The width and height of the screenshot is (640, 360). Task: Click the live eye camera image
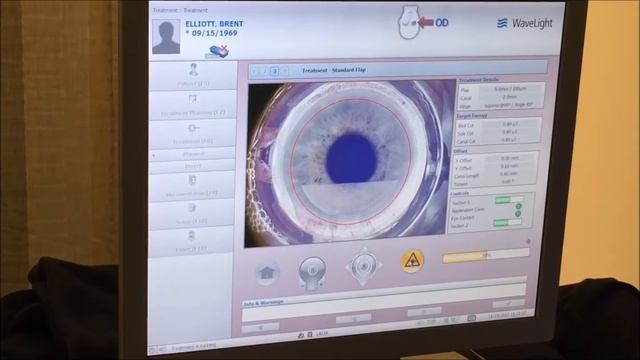(x=349, y=163)
